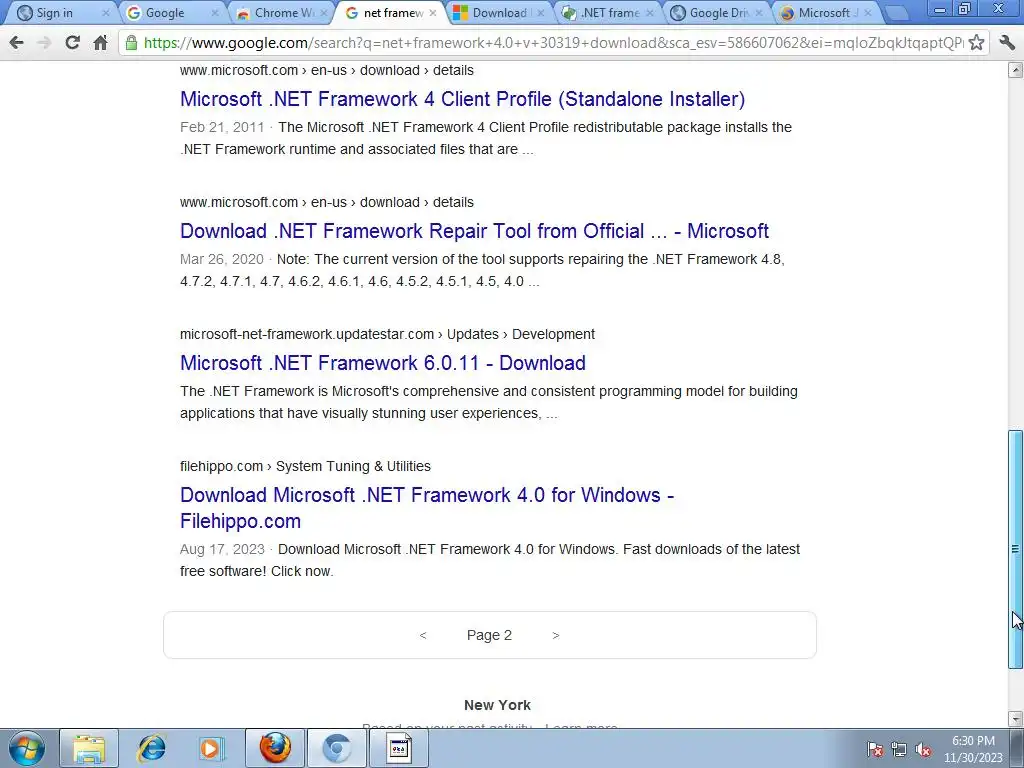The width and height of the screenshot is (1024, 768).
Task: Click the filehippo.com System Tuning breadcrumb
Action: tap(305, 466)
